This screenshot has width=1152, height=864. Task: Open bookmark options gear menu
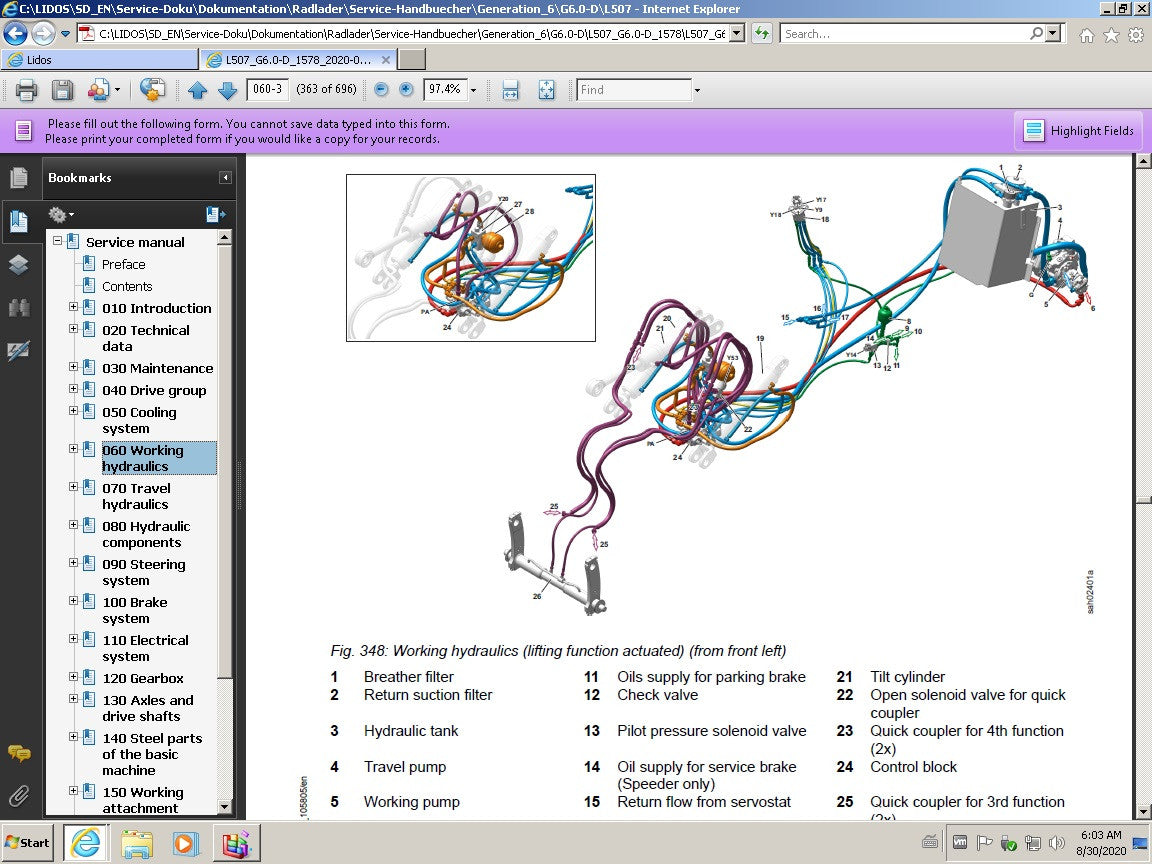click(61, 214)
